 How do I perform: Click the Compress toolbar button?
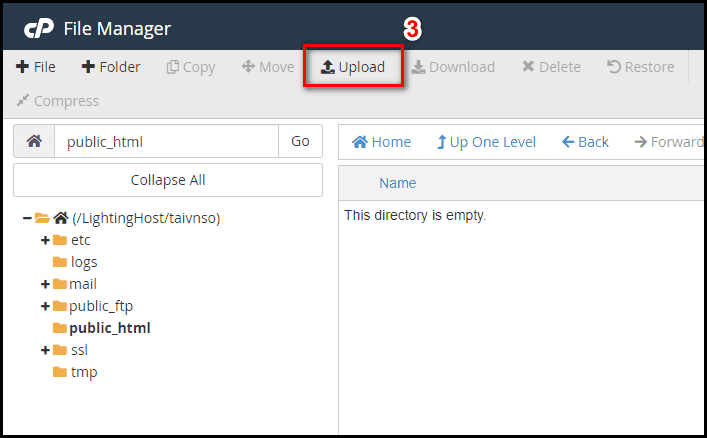pyautogui.click(x=58, y=101)
